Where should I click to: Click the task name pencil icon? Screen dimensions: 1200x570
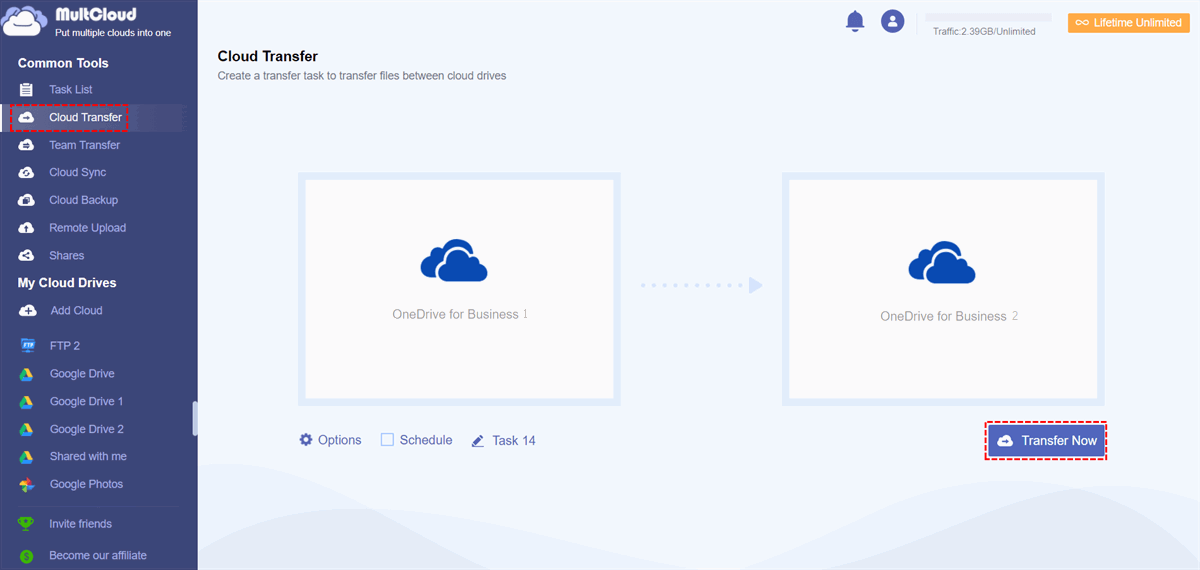[478, 441]
